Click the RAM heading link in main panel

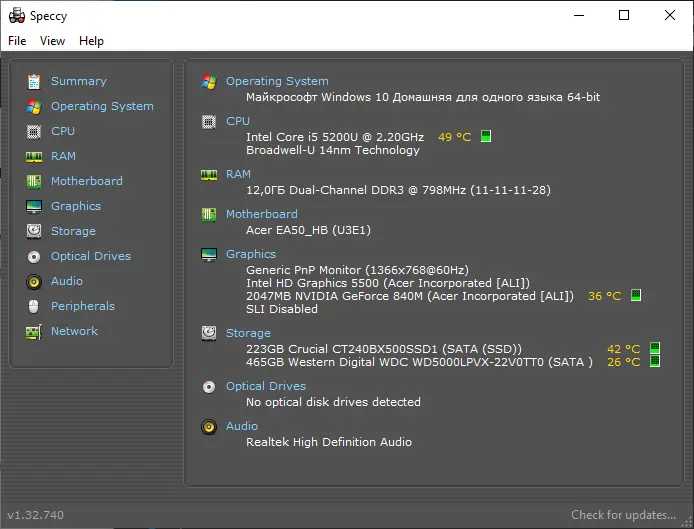coord(238,174)
